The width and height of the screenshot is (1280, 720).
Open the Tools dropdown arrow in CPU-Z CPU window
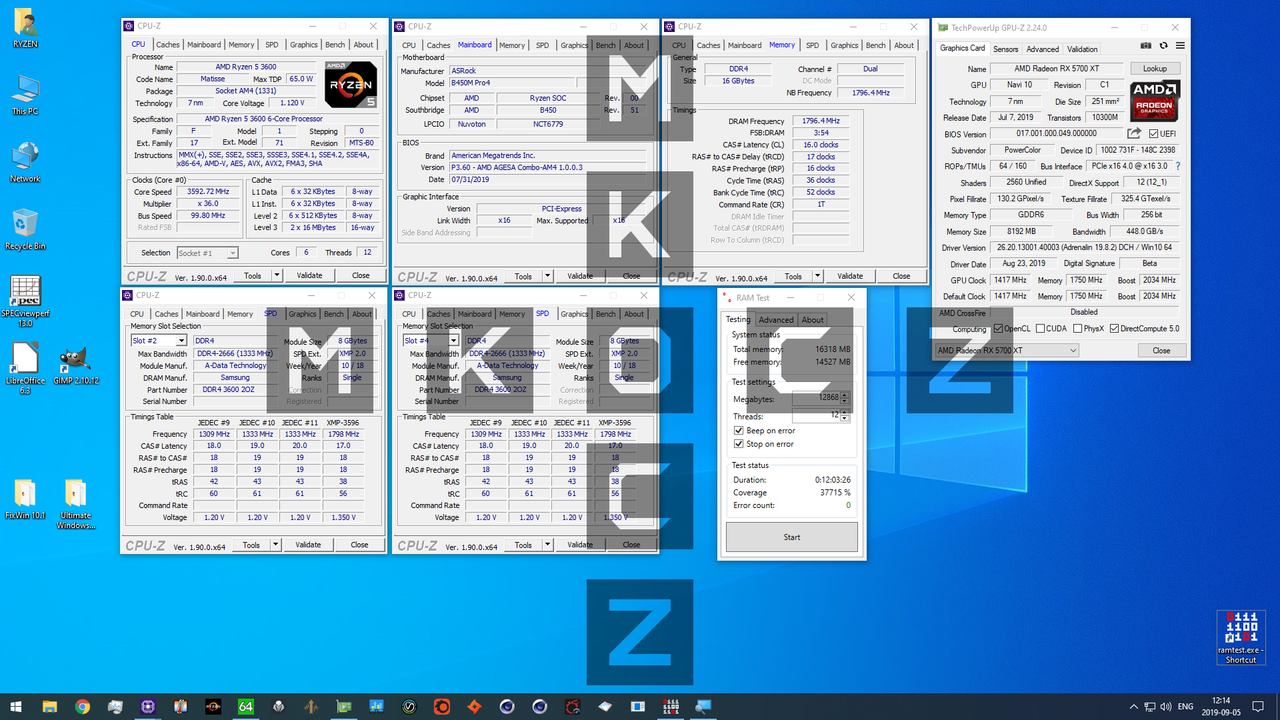tap(276, 275)
